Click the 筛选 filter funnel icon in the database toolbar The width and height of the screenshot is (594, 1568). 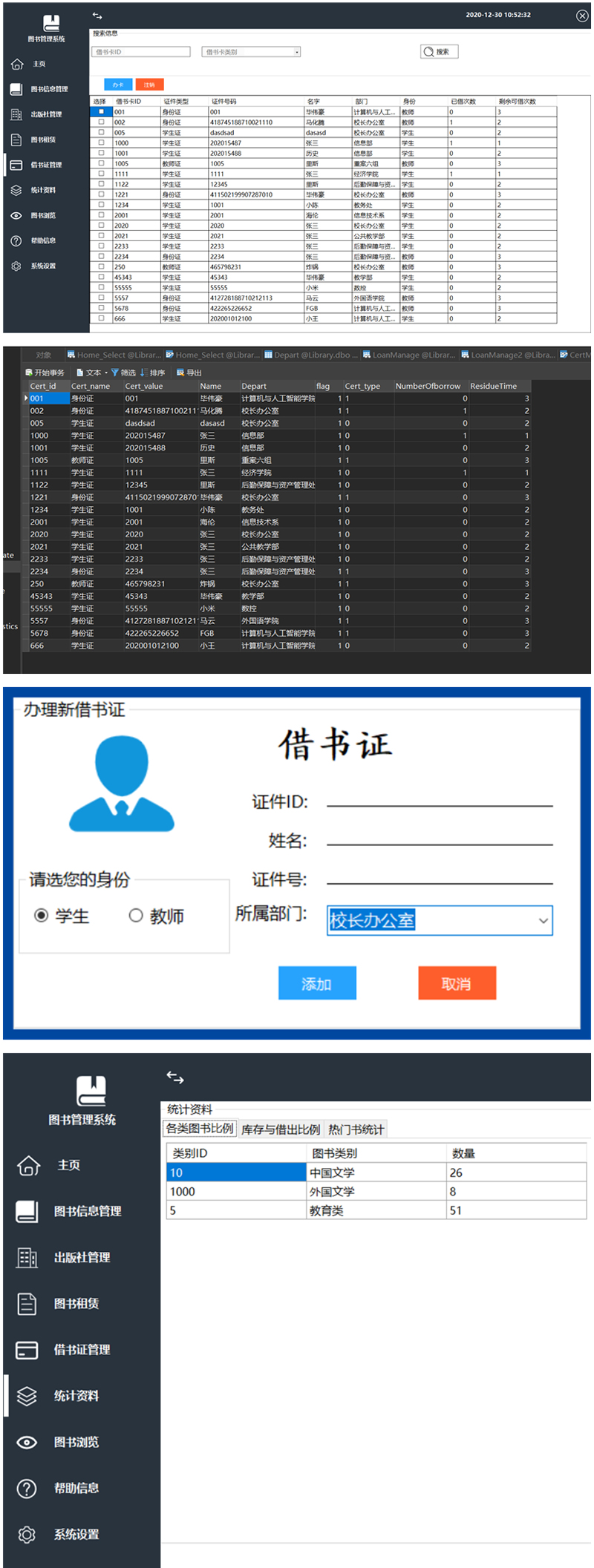pyautogui.click(x=115, y=373)
